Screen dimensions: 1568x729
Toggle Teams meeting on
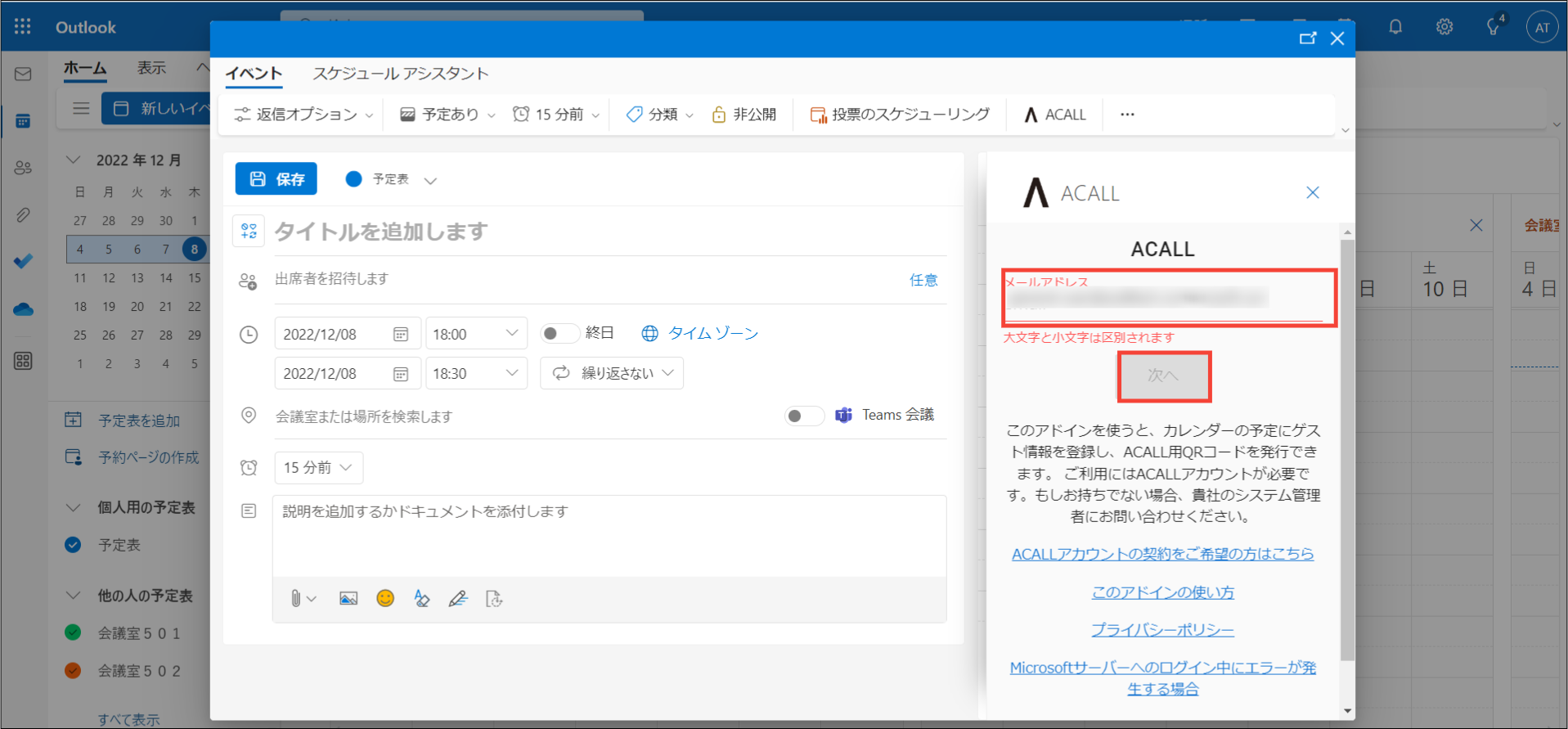click(x=804, y=416)
